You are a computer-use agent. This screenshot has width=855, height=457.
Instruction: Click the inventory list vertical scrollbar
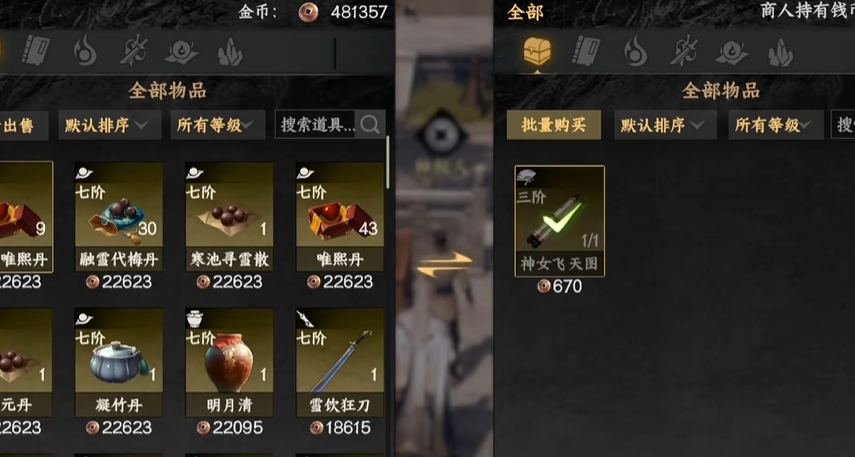(x=388, y=161)
